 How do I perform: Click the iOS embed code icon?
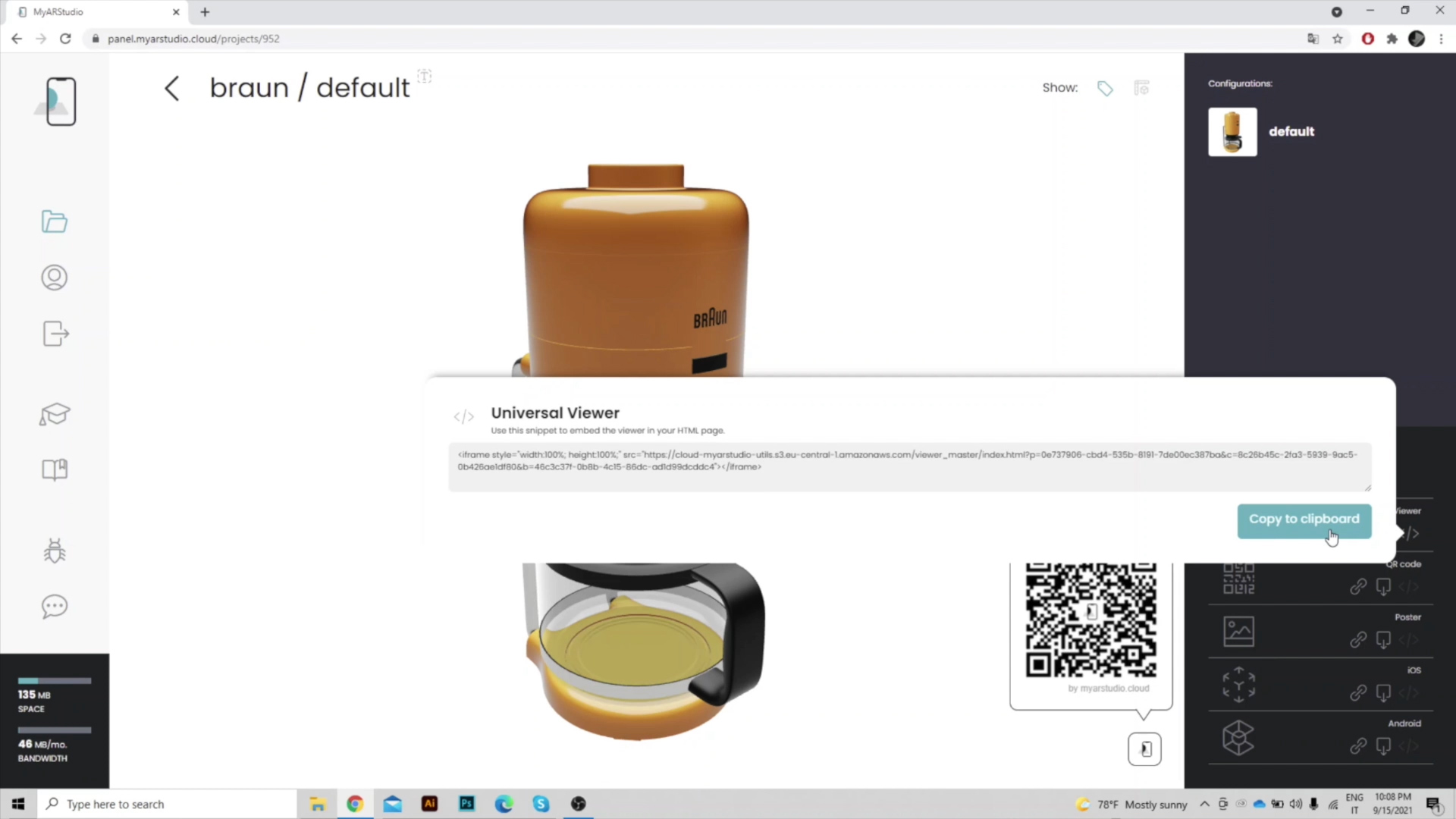1408,693
